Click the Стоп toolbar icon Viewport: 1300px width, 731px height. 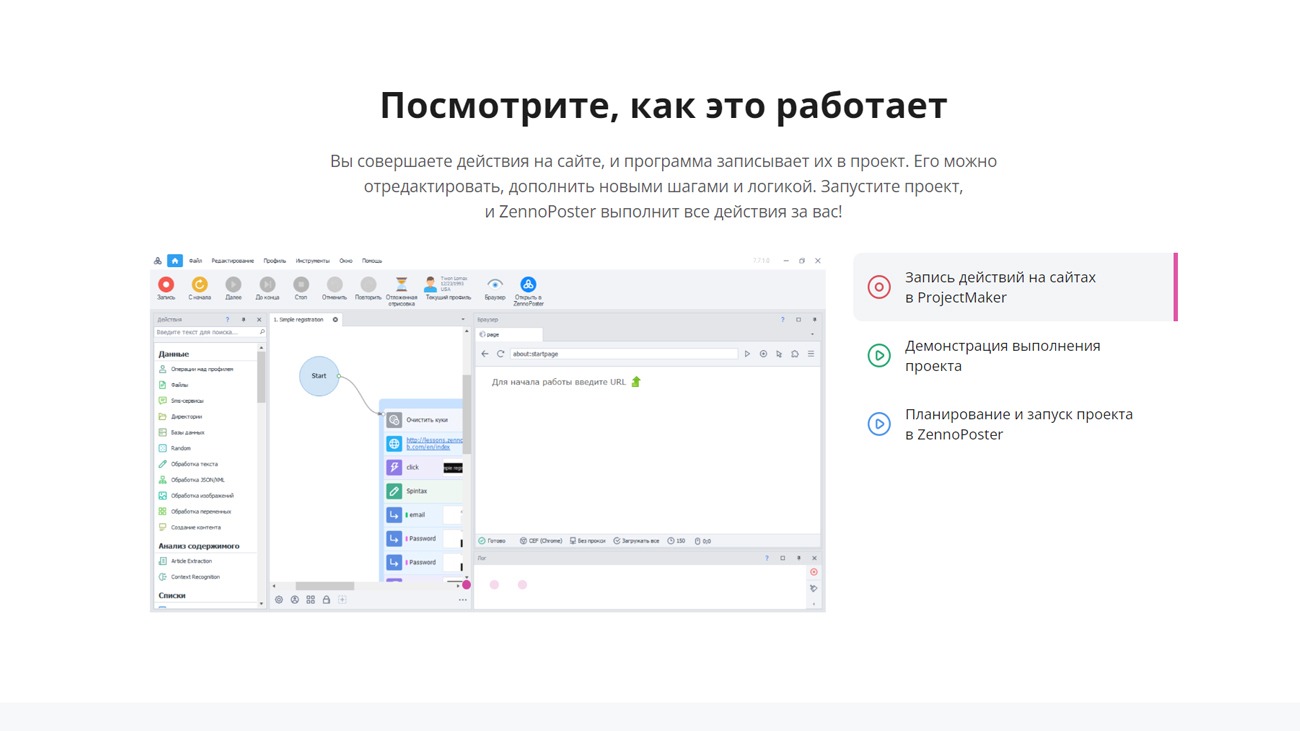[x=301, y=285]
